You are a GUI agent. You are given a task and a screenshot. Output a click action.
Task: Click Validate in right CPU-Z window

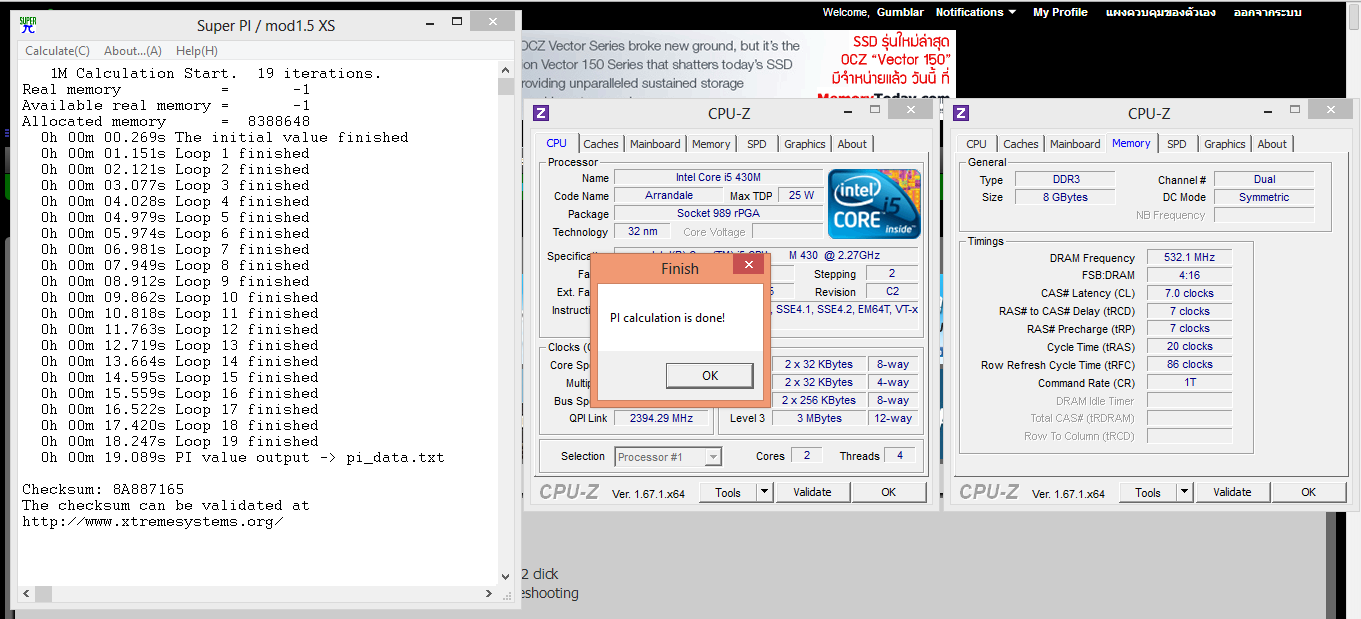coord(1232,492)
